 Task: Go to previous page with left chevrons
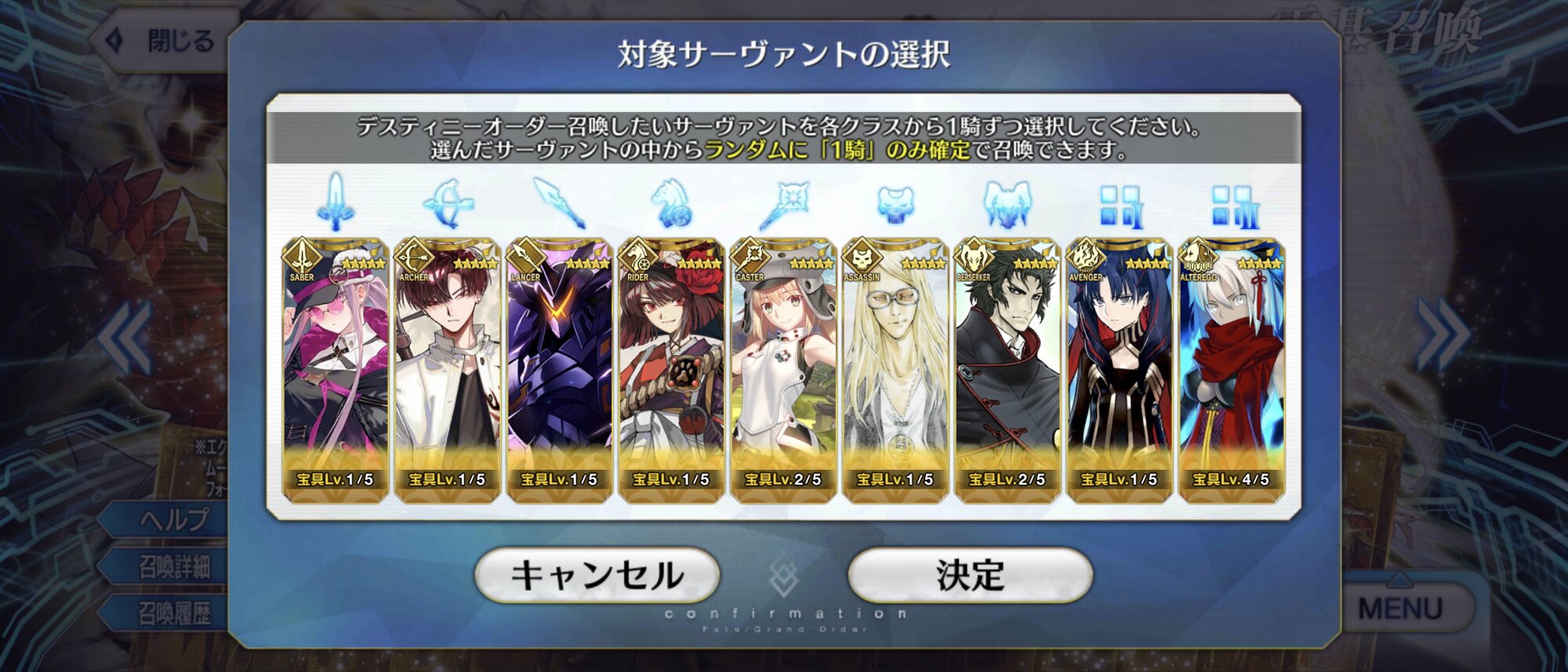point(125,337)
